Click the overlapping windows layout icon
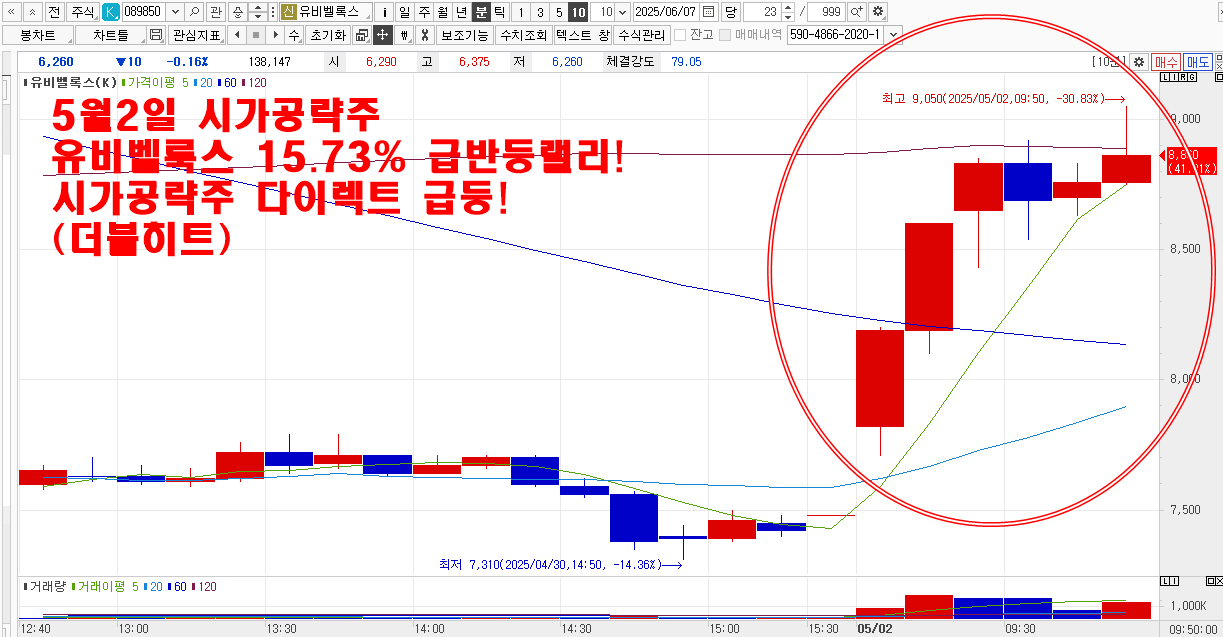The image size is (1223, 637). click(x=360, y=35)
